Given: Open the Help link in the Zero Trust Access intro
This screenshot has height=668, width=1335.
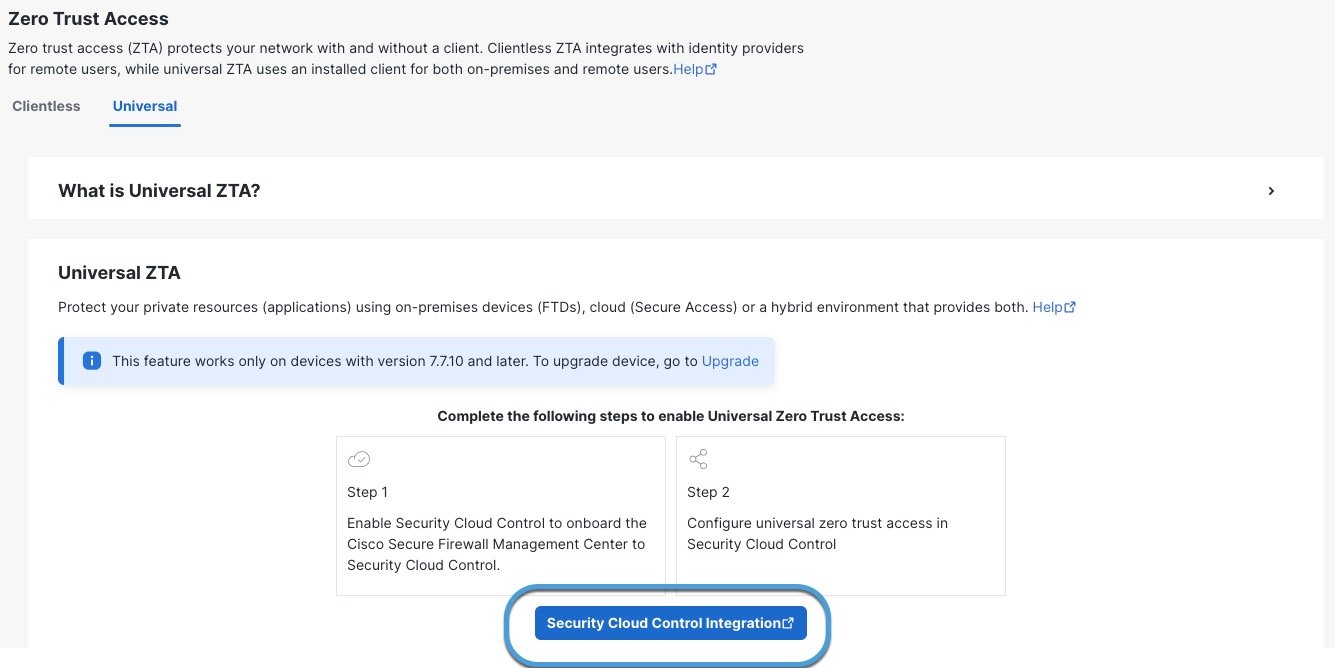Looking at the screenshot, I should [688, 70].
